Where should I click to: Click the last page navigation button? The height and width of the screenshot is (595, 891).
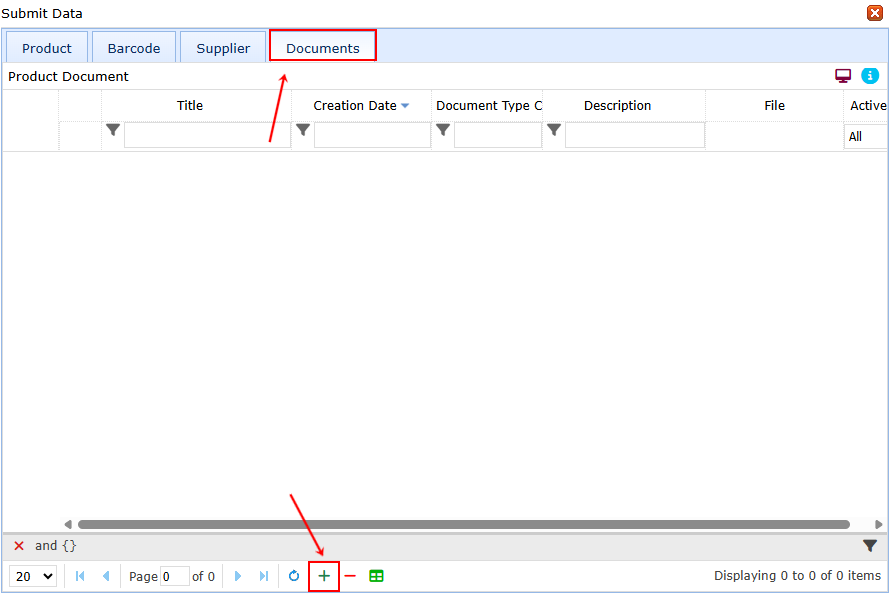point(262,575)
